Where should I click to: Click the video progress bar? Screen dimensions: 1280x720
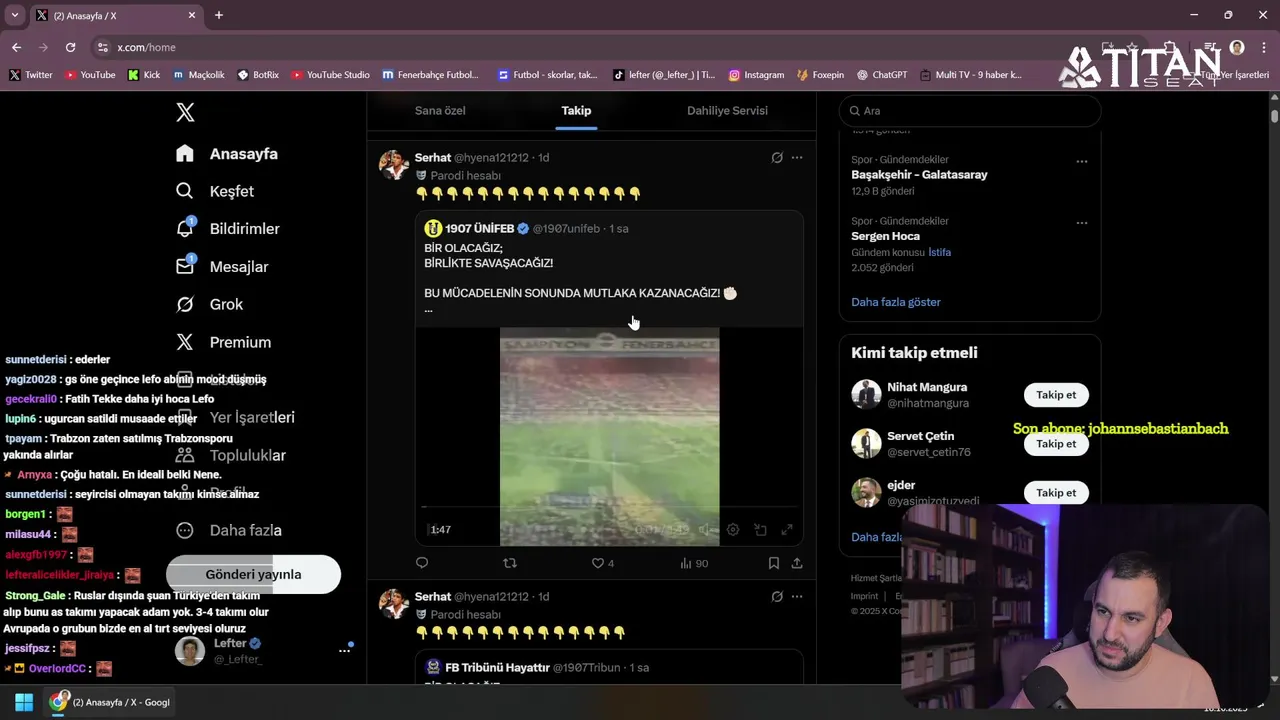[609, 508]
